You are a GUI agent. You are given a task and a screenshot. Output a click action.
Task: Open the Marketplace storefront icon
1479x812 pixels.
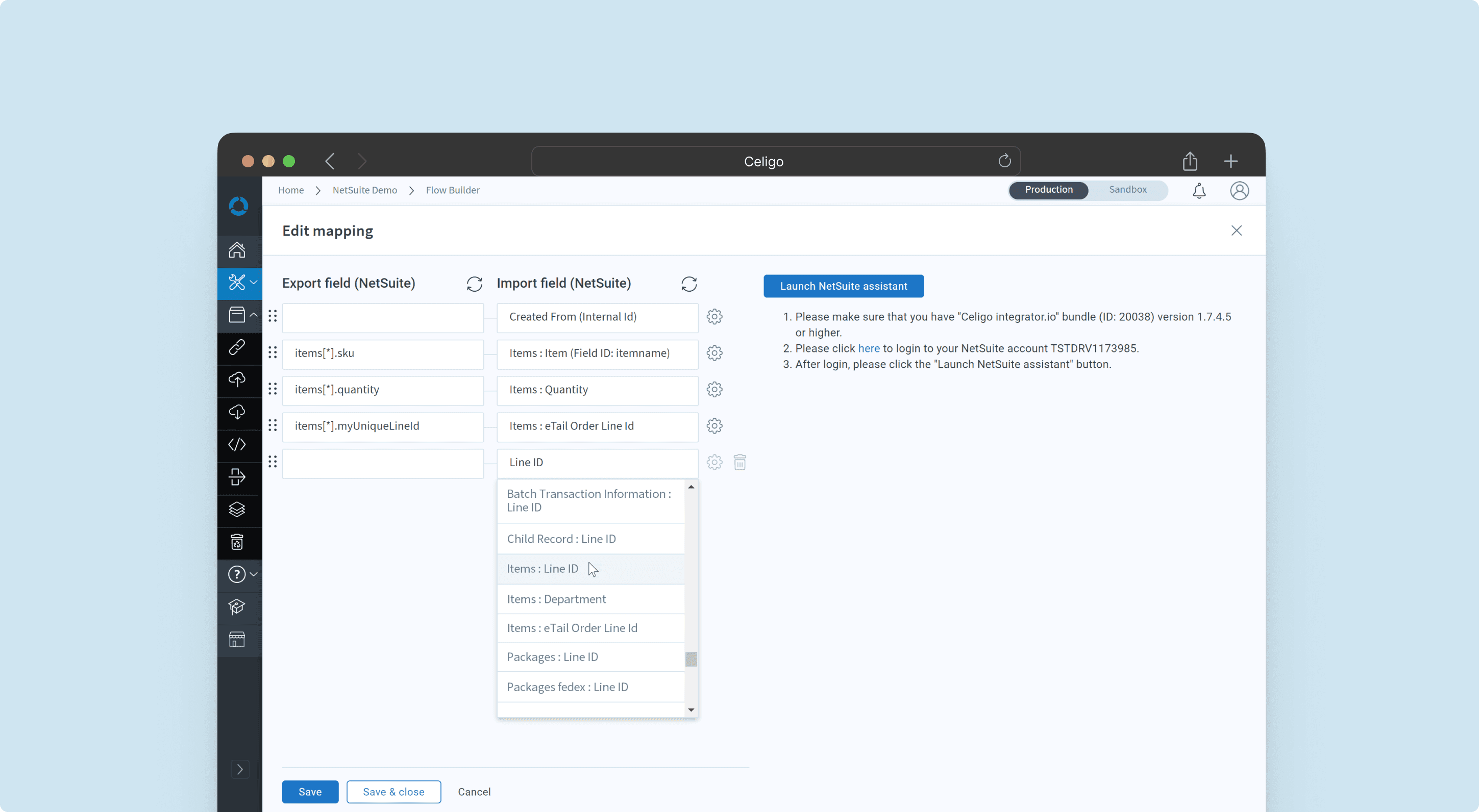[237, 639]
